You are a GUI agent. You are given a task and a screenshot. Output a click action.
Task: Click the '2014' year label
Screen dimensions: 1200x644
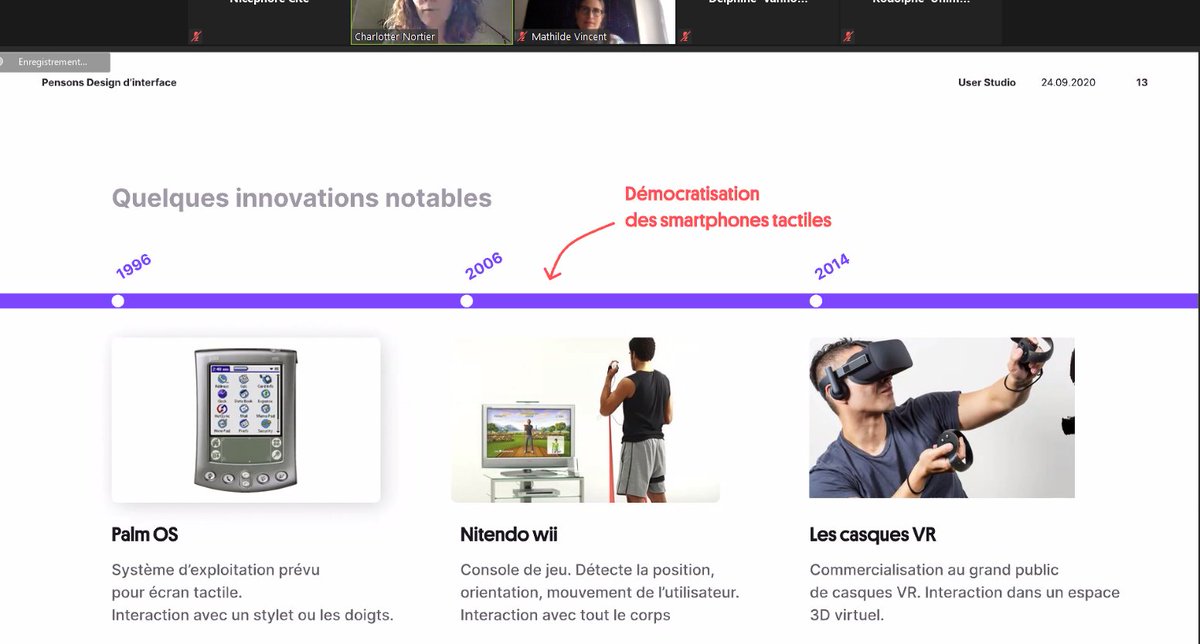[x=832, y=266]
